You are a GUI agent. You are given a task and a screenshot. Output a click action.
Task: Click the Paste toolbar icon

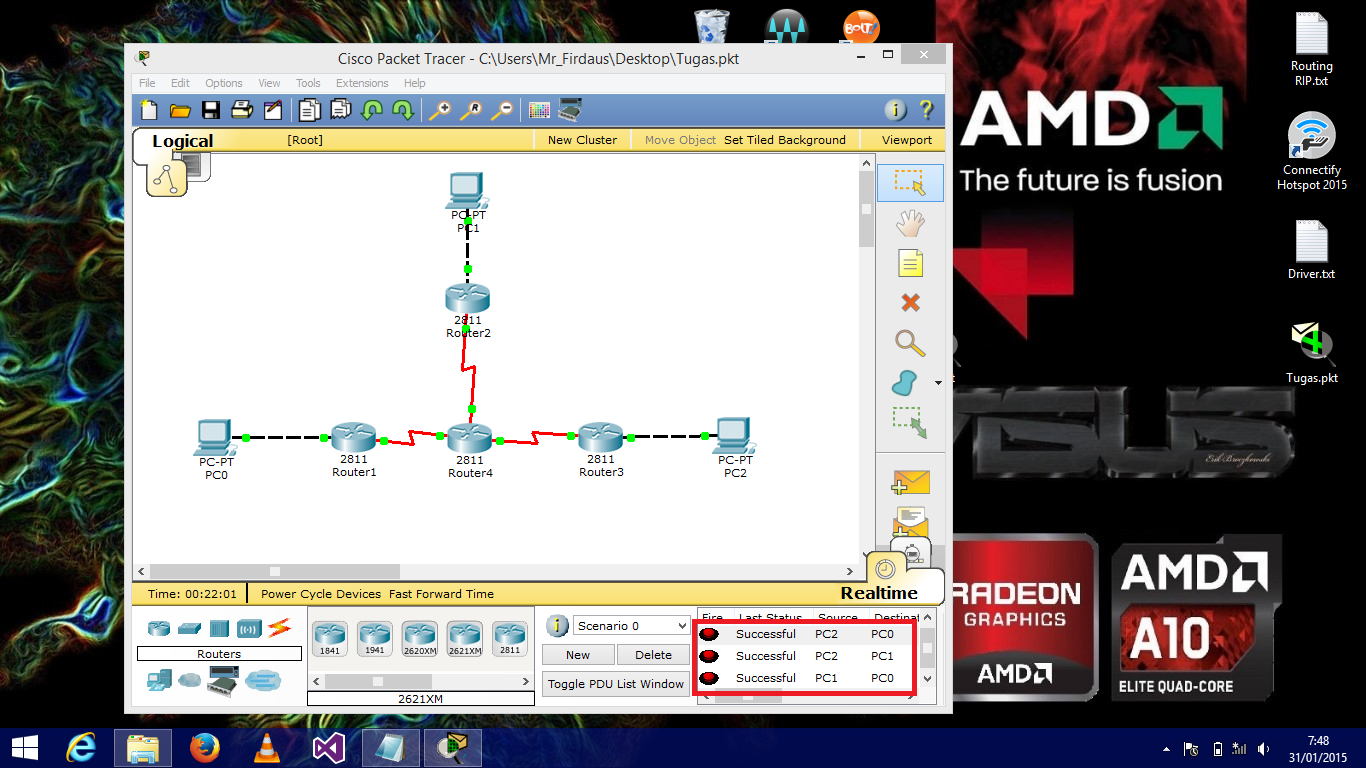(341, 110)
